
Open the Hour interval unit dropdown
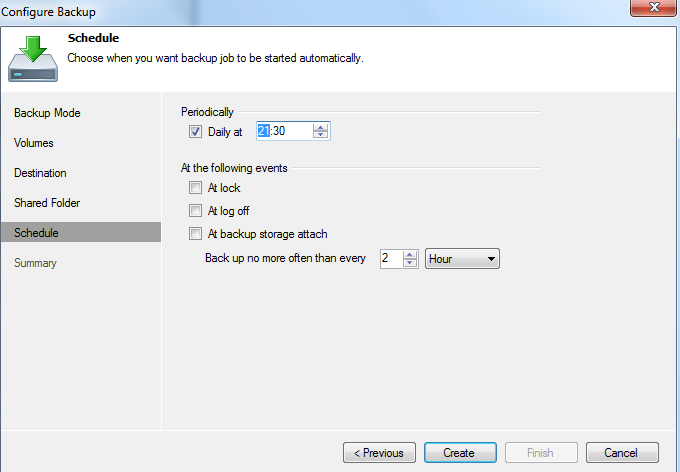[462, 259]
